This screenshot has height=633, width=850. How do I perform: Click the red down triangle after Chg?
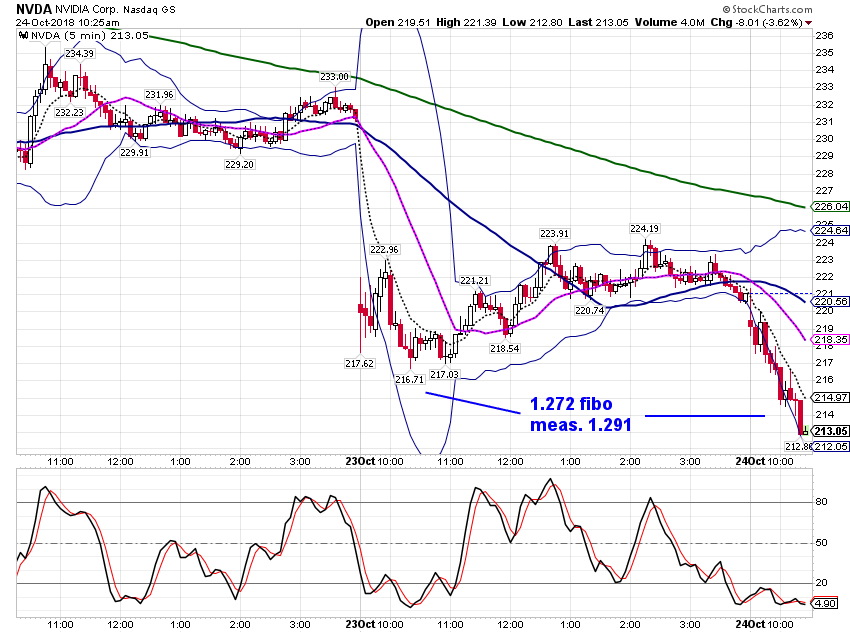click(x=809, y=23)
